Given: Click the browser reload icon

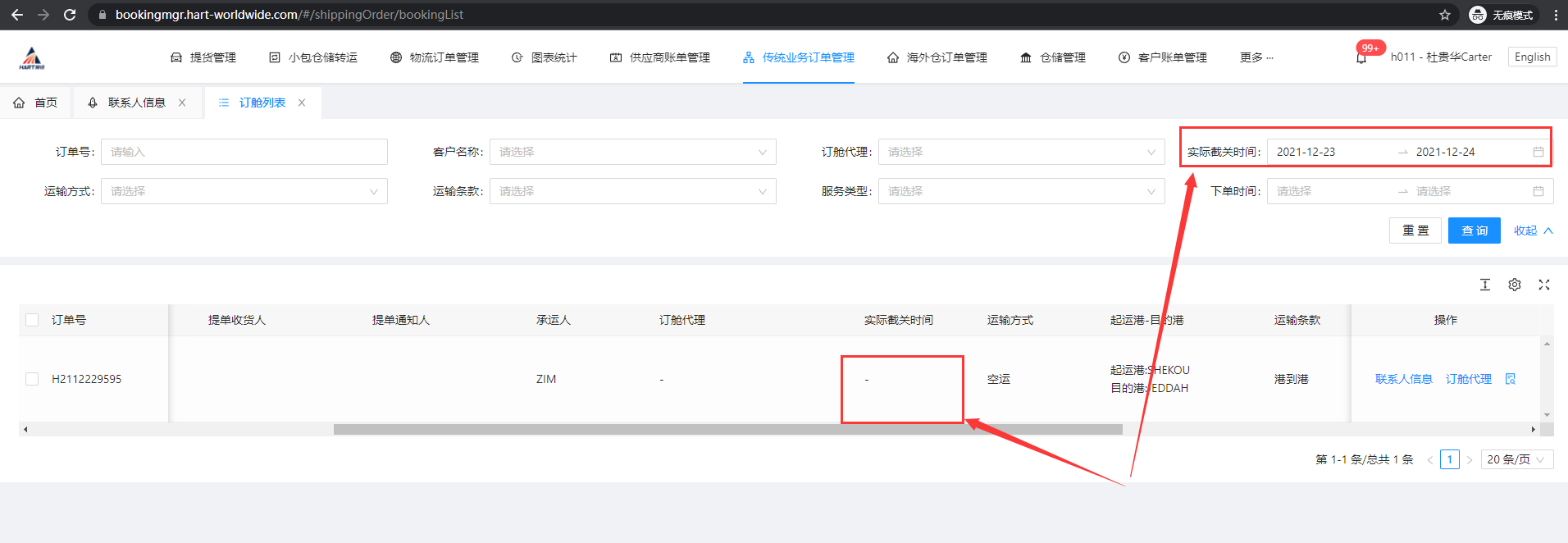Looking at the screenshot, I should pos(70,15).
